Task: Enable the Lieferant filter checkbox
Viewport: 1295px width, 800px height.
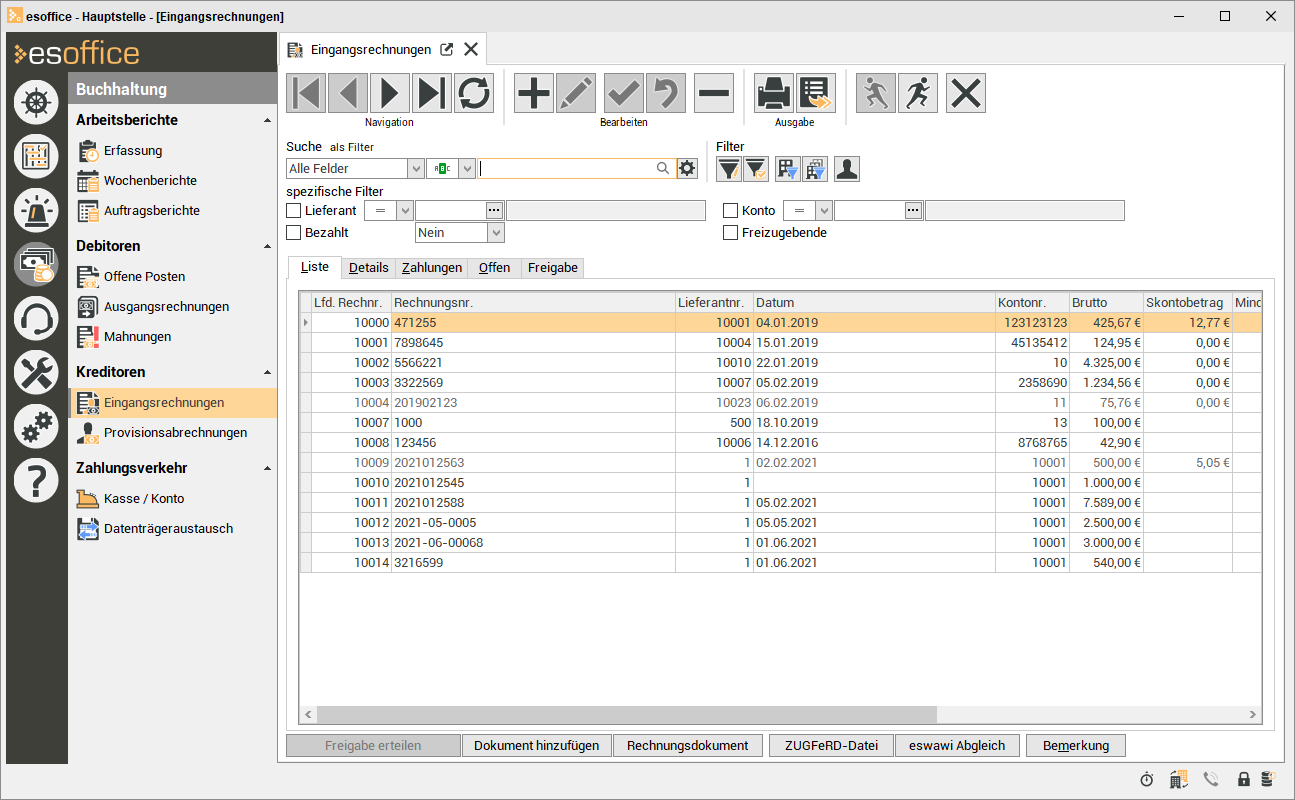Action: pyautogui.click(x=294, y=211)
